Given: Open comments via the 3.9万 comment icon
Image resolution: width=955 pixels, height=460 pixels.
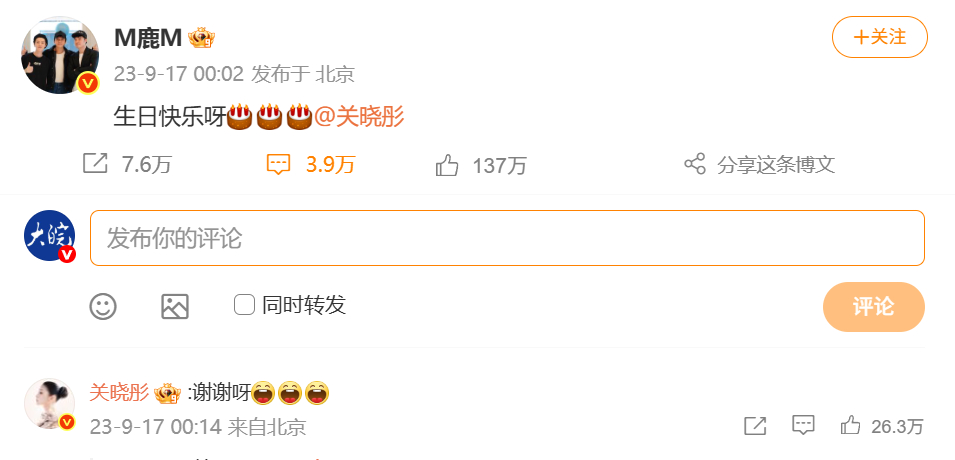Looking at the screenshot, I should (278, 165).
